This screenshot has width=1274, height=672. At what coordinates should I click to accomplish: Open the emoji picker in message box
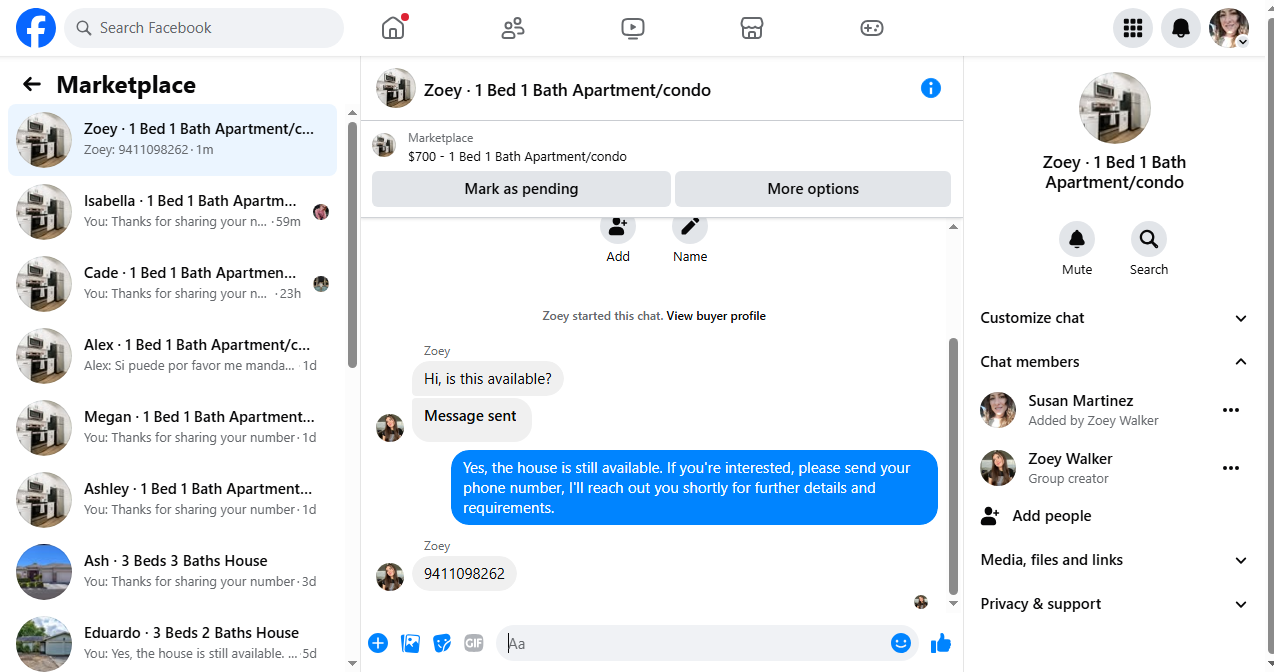(901, 643)
